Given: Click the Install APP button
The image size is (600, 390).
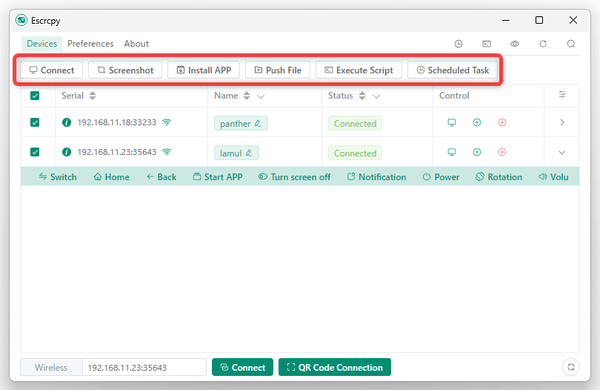Looking at the screenshot, I should [204, 70].
